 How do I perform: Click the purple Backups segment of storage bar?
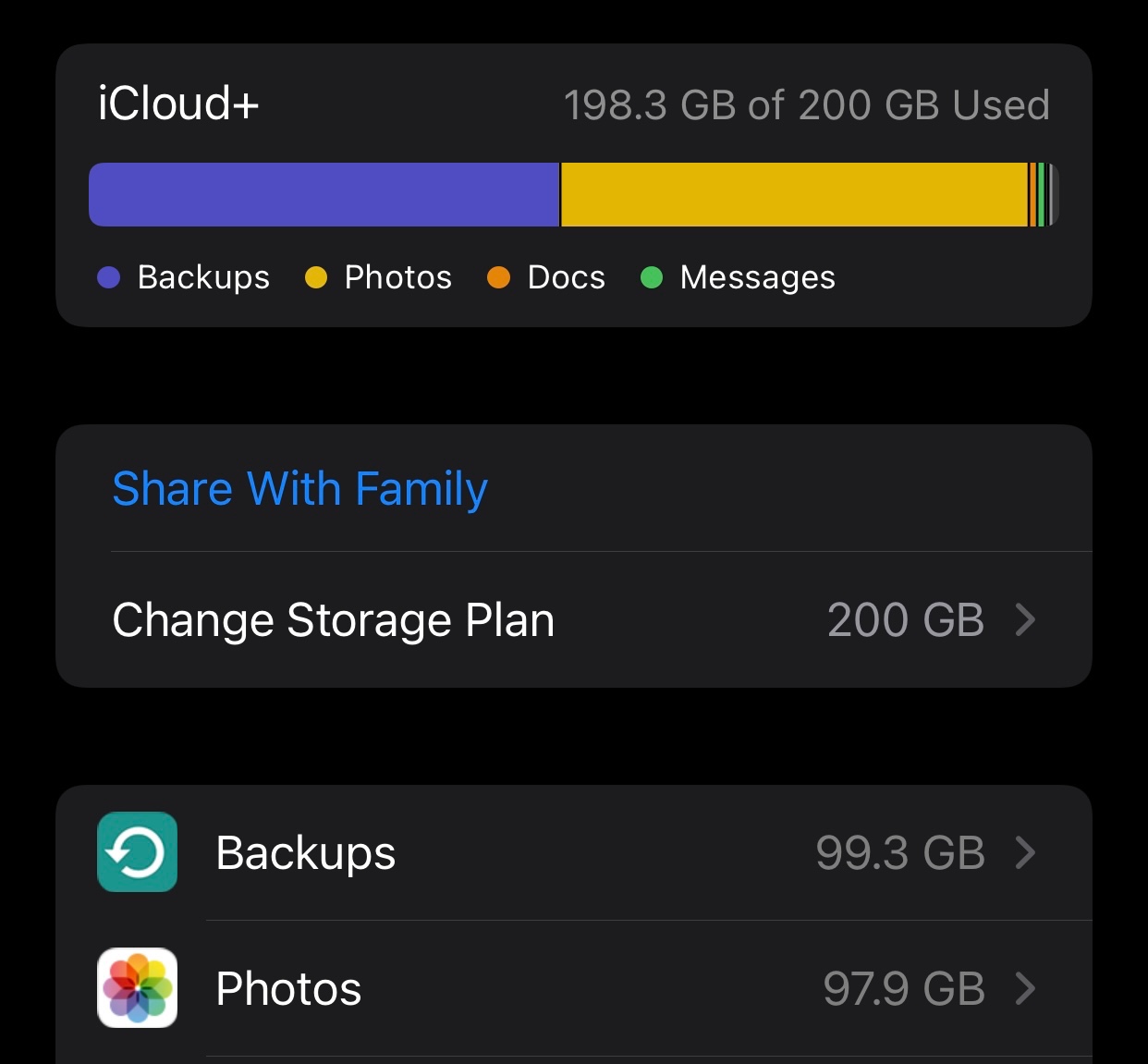(x=324, y=194)
